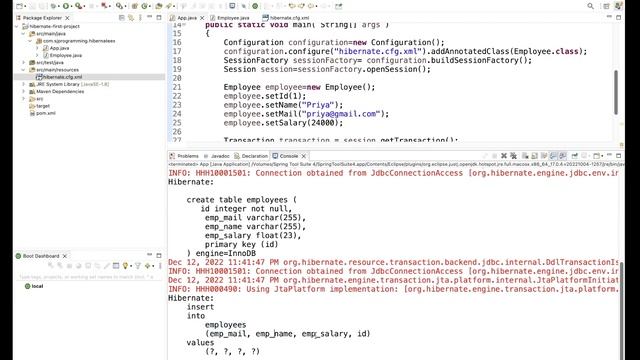
Task: Open the New wizard dropdown arrow
Action: click(x=25, y=7)
